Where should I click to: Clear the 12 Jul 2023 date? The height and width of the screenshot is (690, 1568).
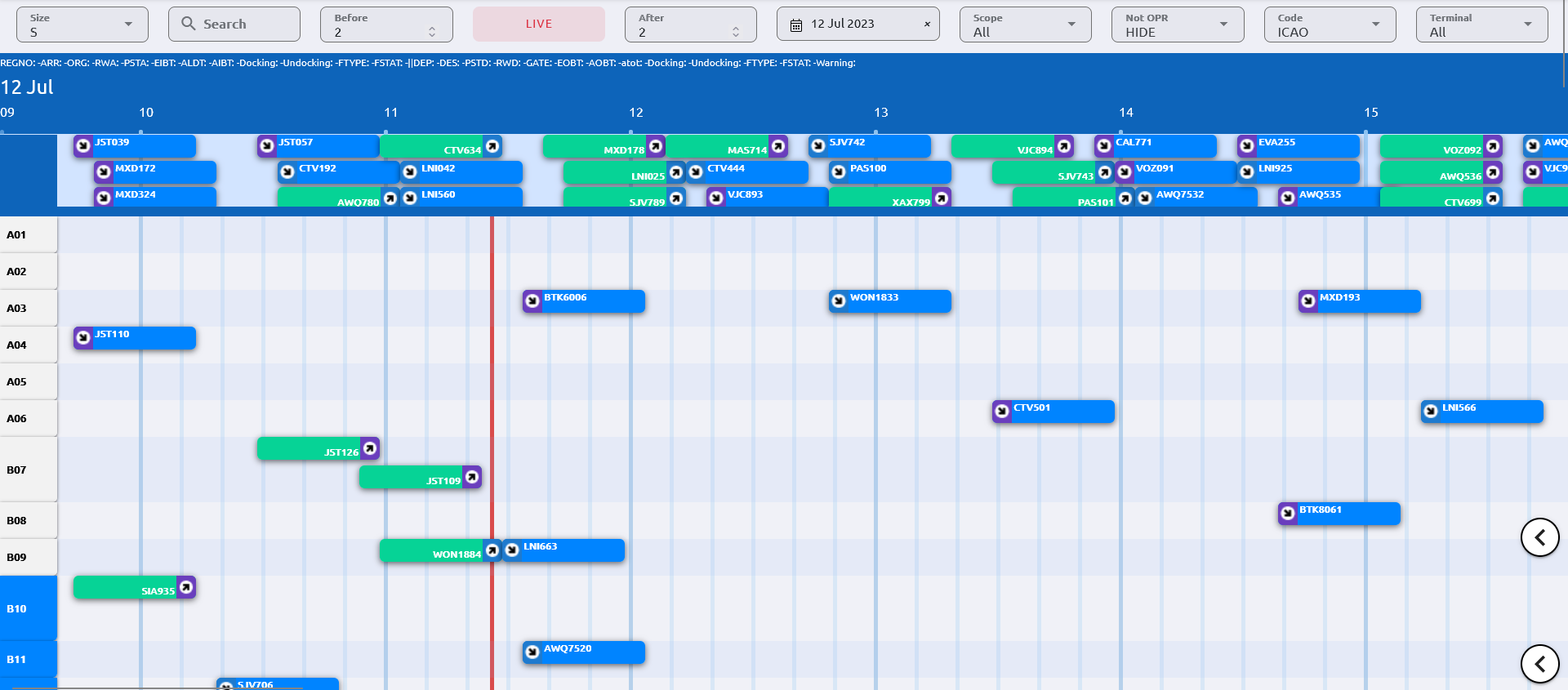click(927, 24)
